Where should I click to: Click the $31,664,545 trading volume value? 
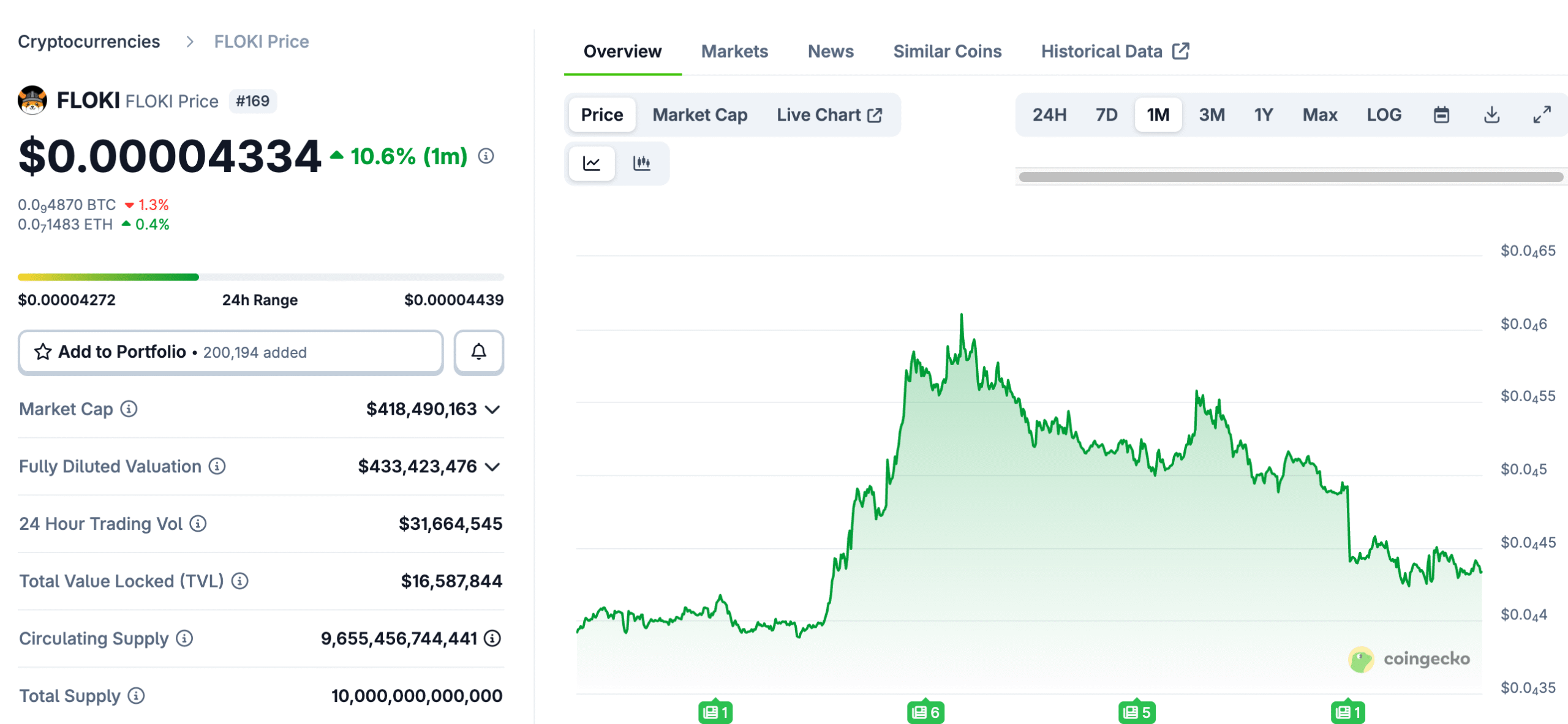pos(450,524)
